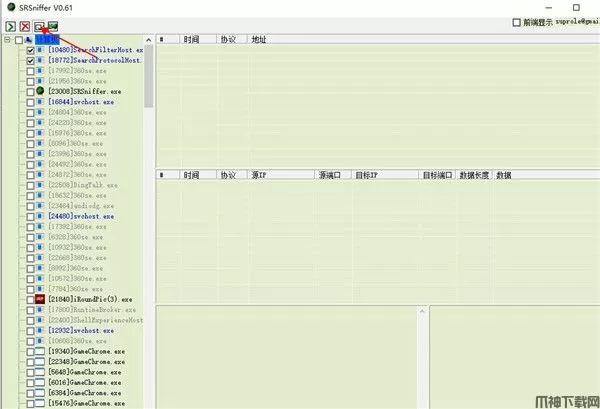Click the 目标IP column header
Screen dimensions: 600x409
tap(366, 175)
